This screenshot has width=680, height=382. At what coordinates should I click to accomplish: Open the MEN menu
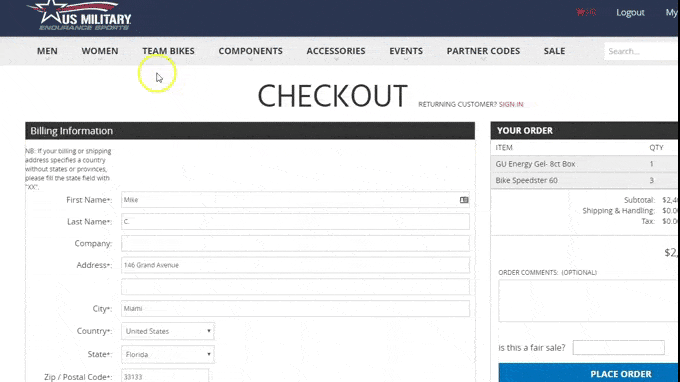coord(47,51)
